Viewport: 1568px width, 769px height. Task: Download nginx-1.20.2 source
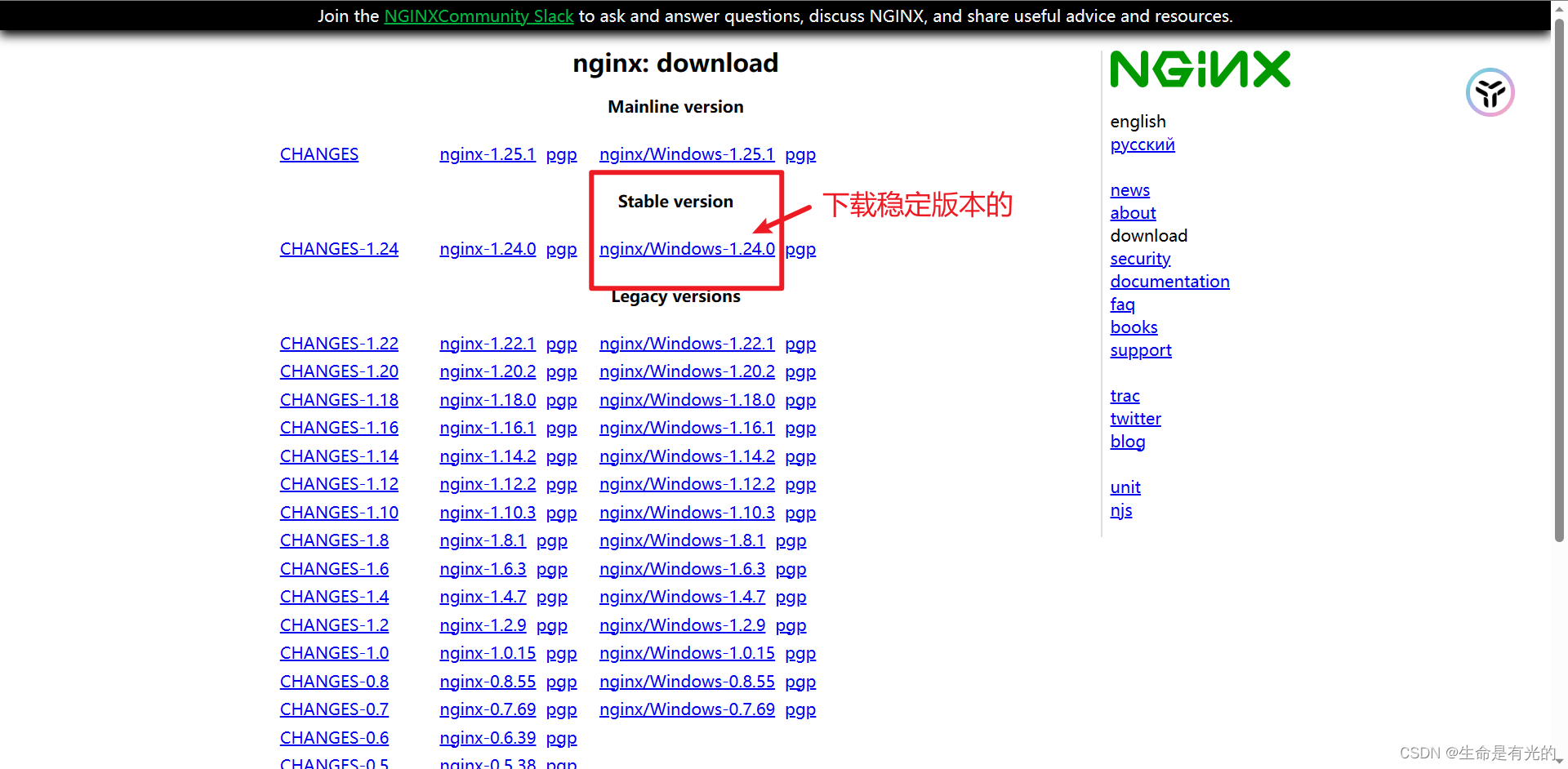pos(488,371)
